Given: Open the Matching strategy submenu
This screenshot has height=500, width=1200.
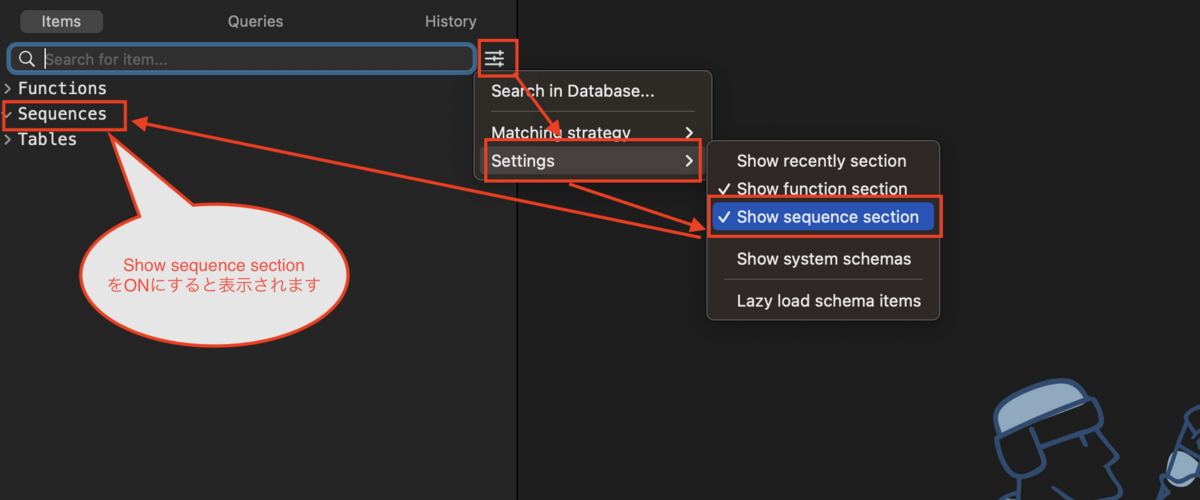Looking at the screenshot, I should click(x=592, y=133).
